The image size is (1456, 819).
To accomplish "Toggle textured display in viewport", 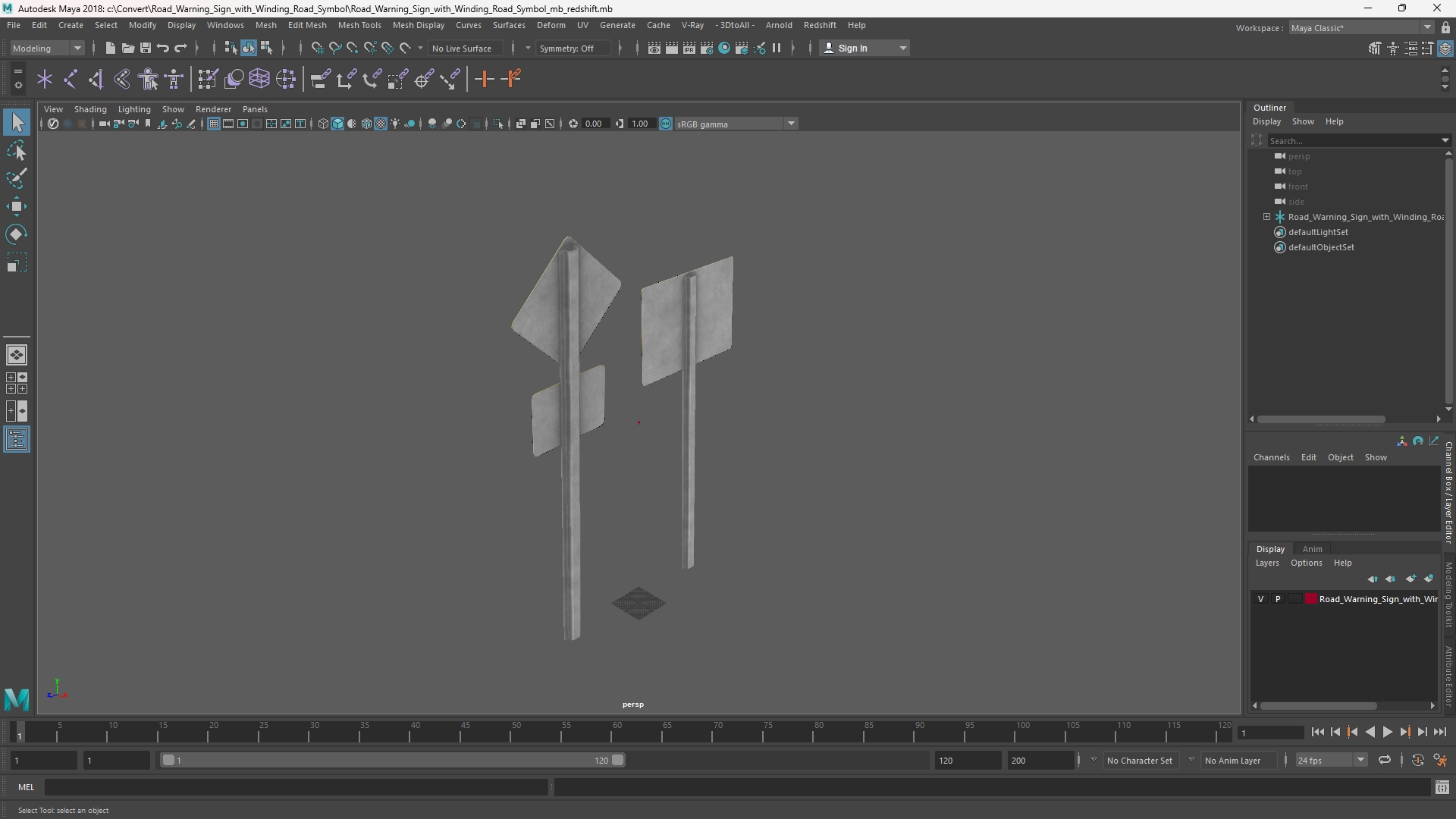I will coord(381,124).
